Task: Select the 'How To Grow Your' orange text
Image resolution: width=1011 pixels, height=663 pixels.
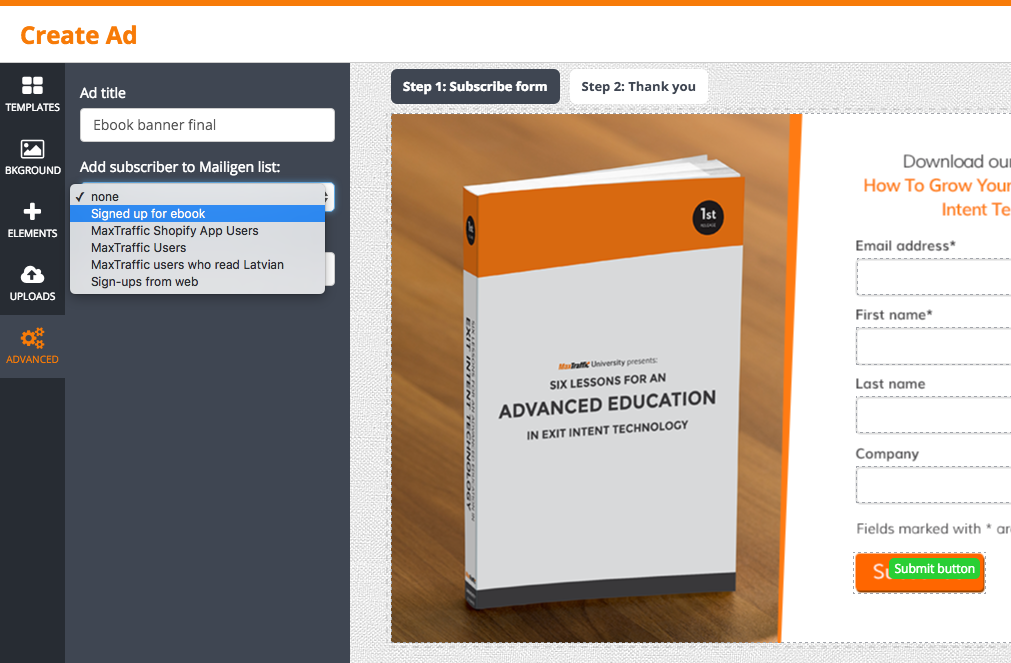Action: pyautogui.click(x=937, y=186)
